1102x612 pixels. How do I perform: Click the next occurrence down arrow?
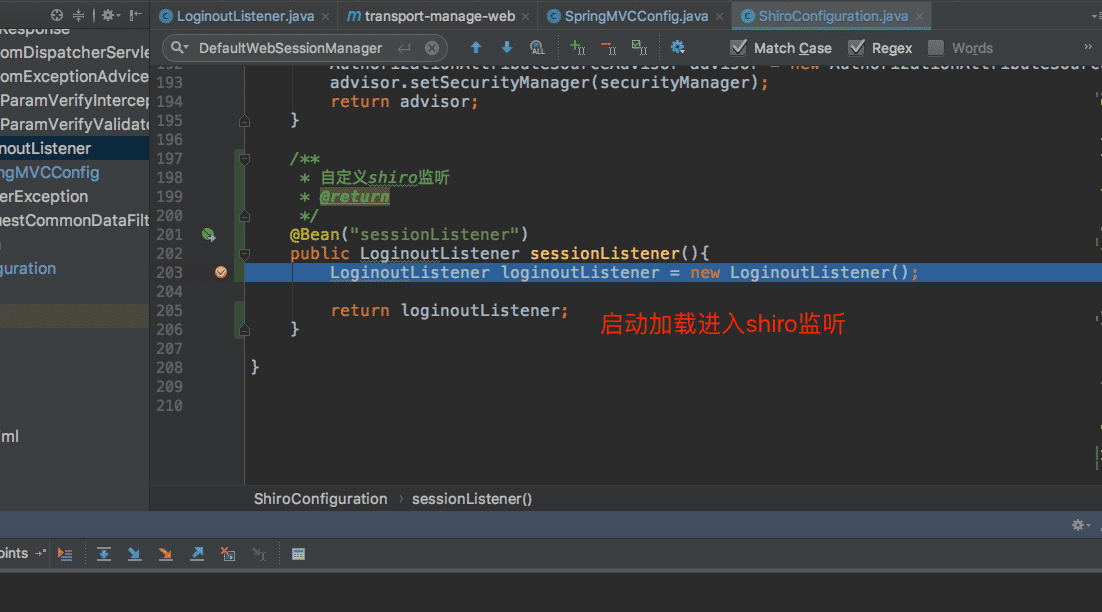(507, 47)
